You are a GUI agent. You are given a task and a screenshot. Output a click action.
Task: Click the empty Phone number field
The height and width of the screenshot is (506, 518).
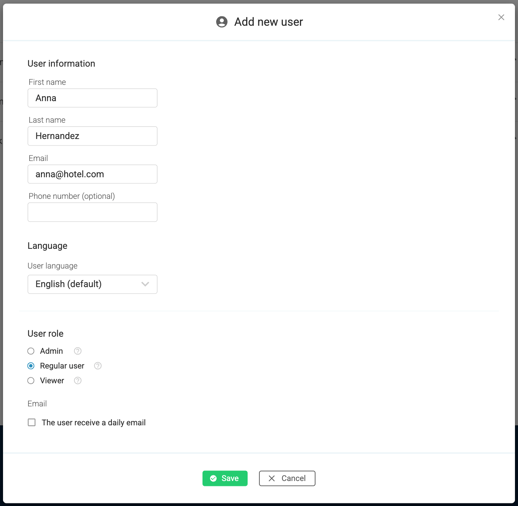click(x=92, y=212)
